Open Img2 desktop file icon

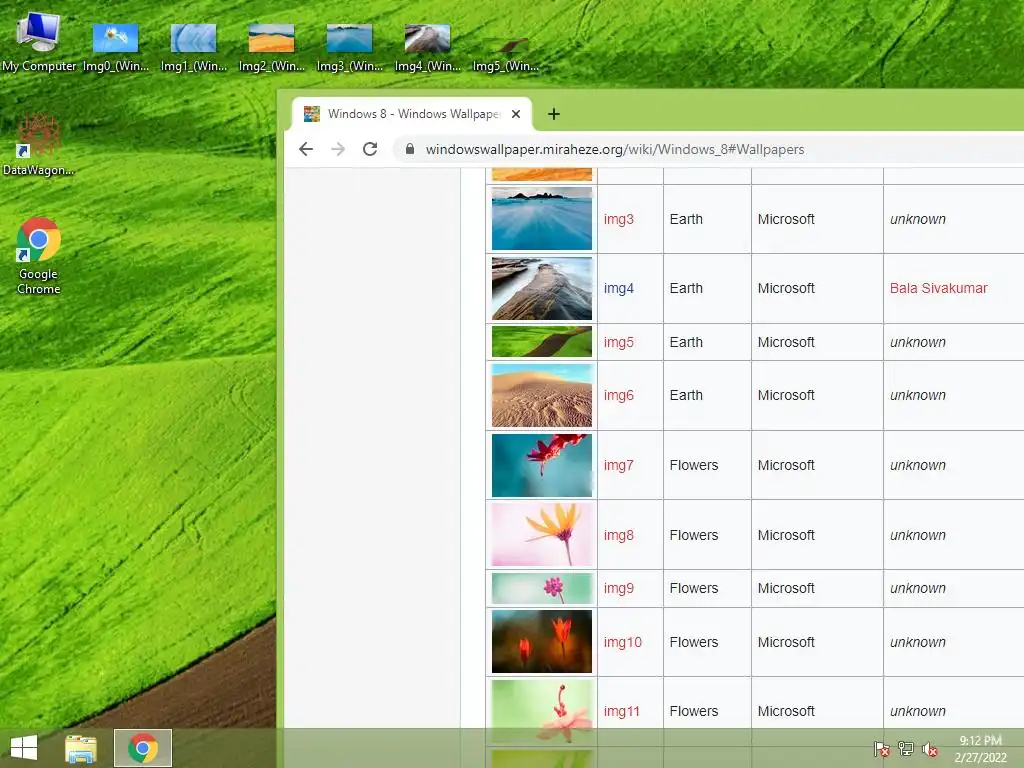pyautogui.click(x=272, y=48)
